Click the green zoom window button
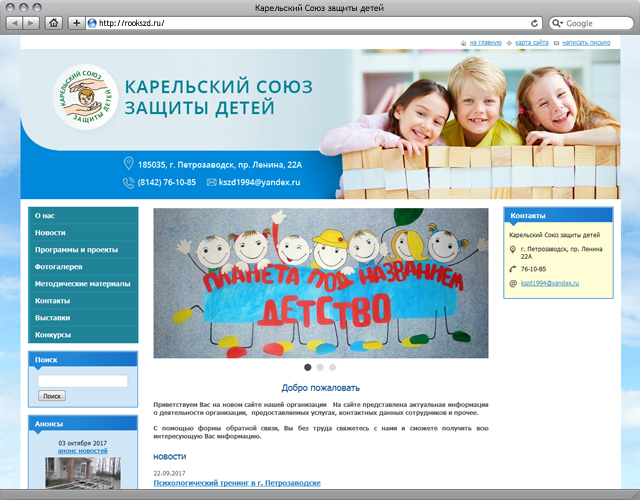The height and width of the screenshot is (500, 640). 37,7
